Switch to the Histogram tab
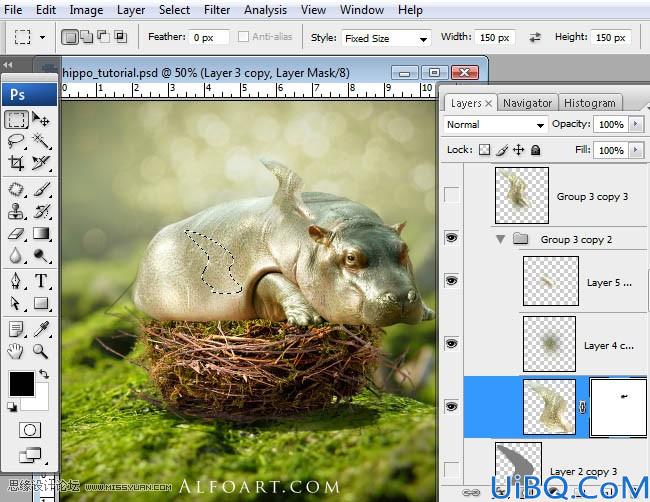Image resolution: width=650 pixels, height=502 pixels. click(x=589, y=103)
